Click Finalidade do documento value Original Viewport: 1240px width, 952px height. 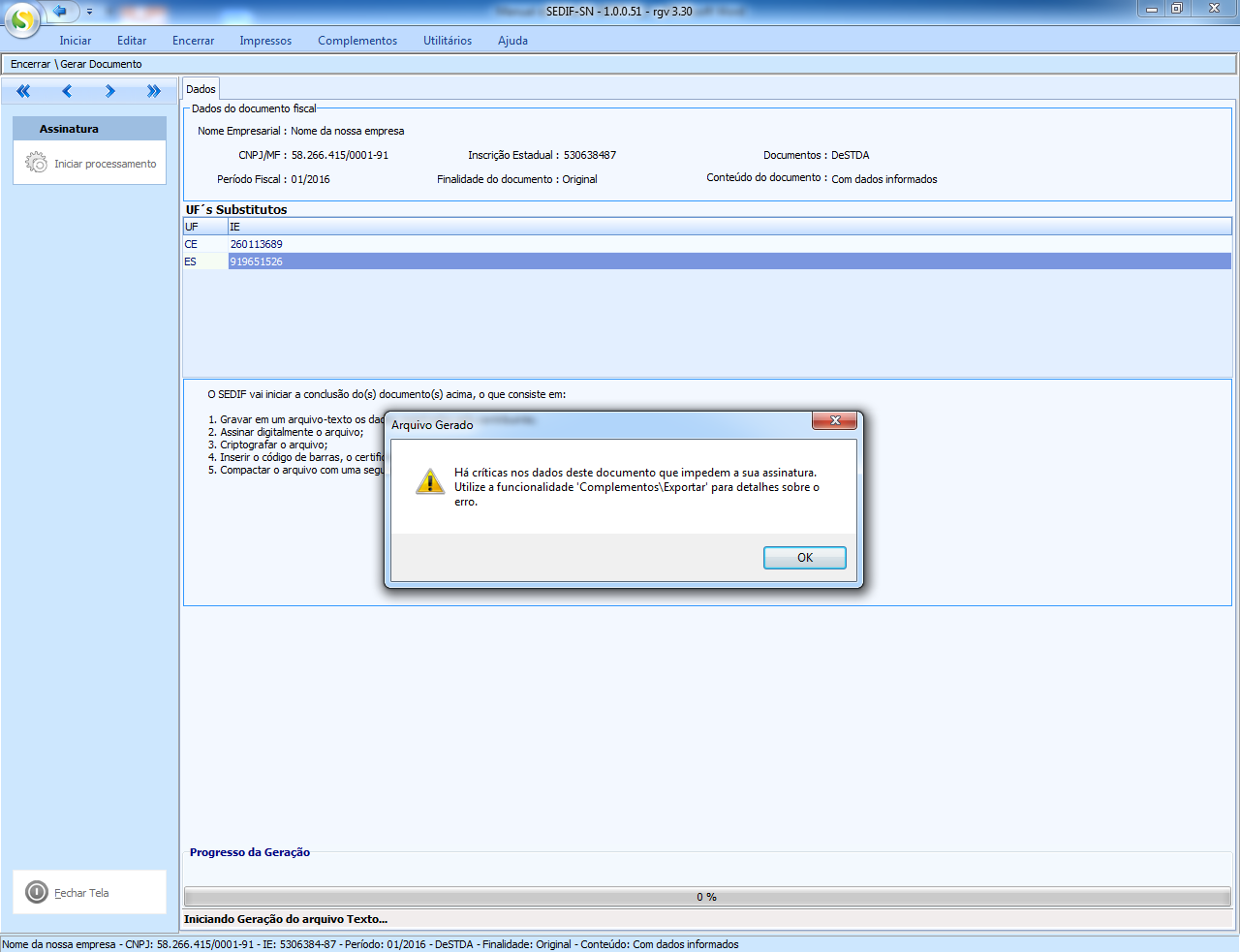tap(580, 179)
